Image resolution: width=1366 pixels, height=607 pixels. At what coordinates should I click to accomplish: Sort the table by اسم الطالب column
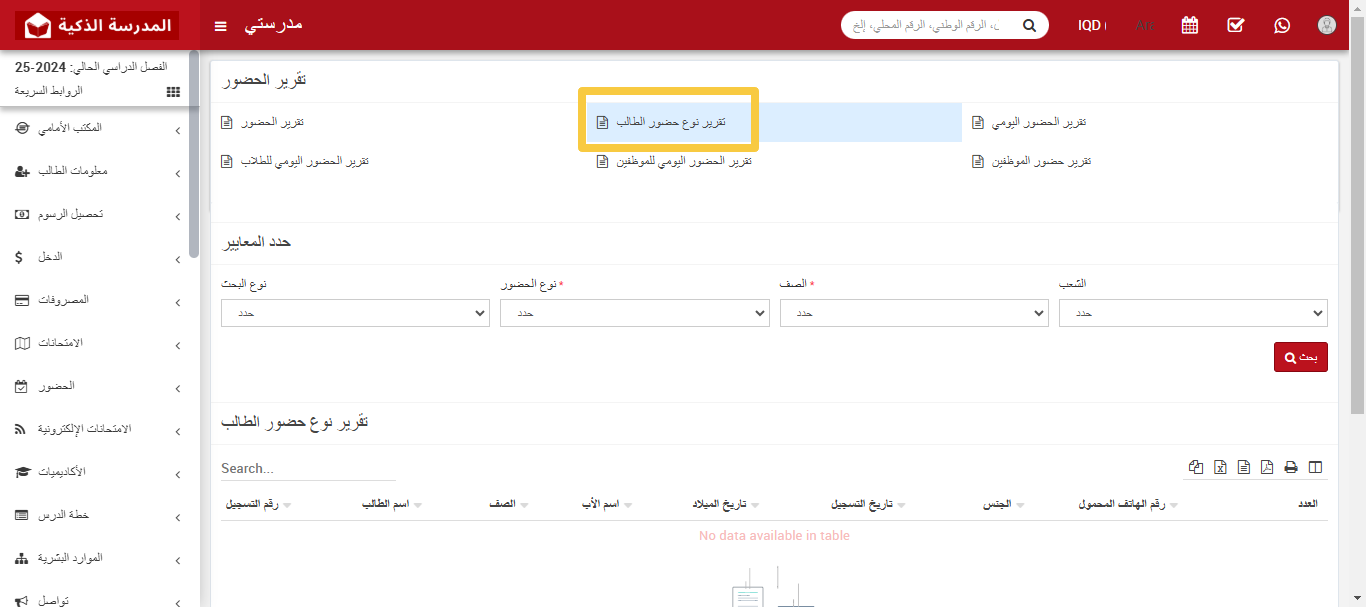pyautogui.click(x=388, y=503)
